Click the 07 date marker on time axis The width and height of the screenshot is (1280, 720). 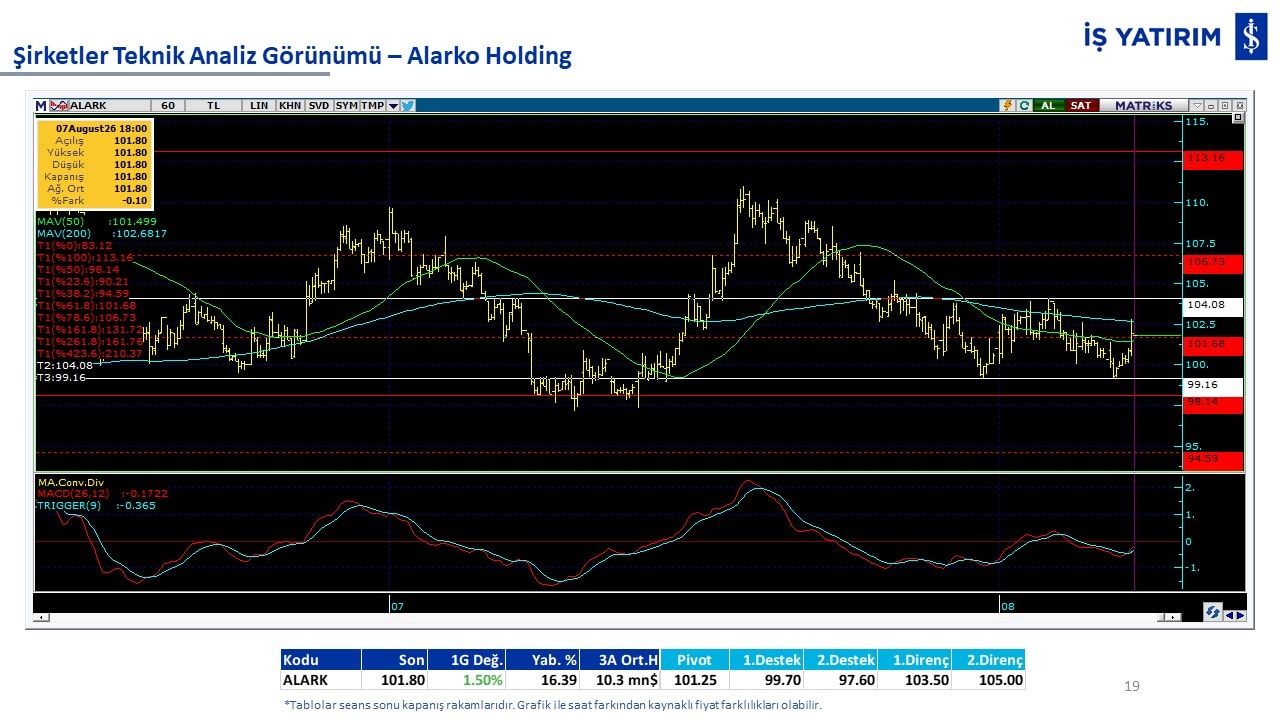[x=397, y=606]
